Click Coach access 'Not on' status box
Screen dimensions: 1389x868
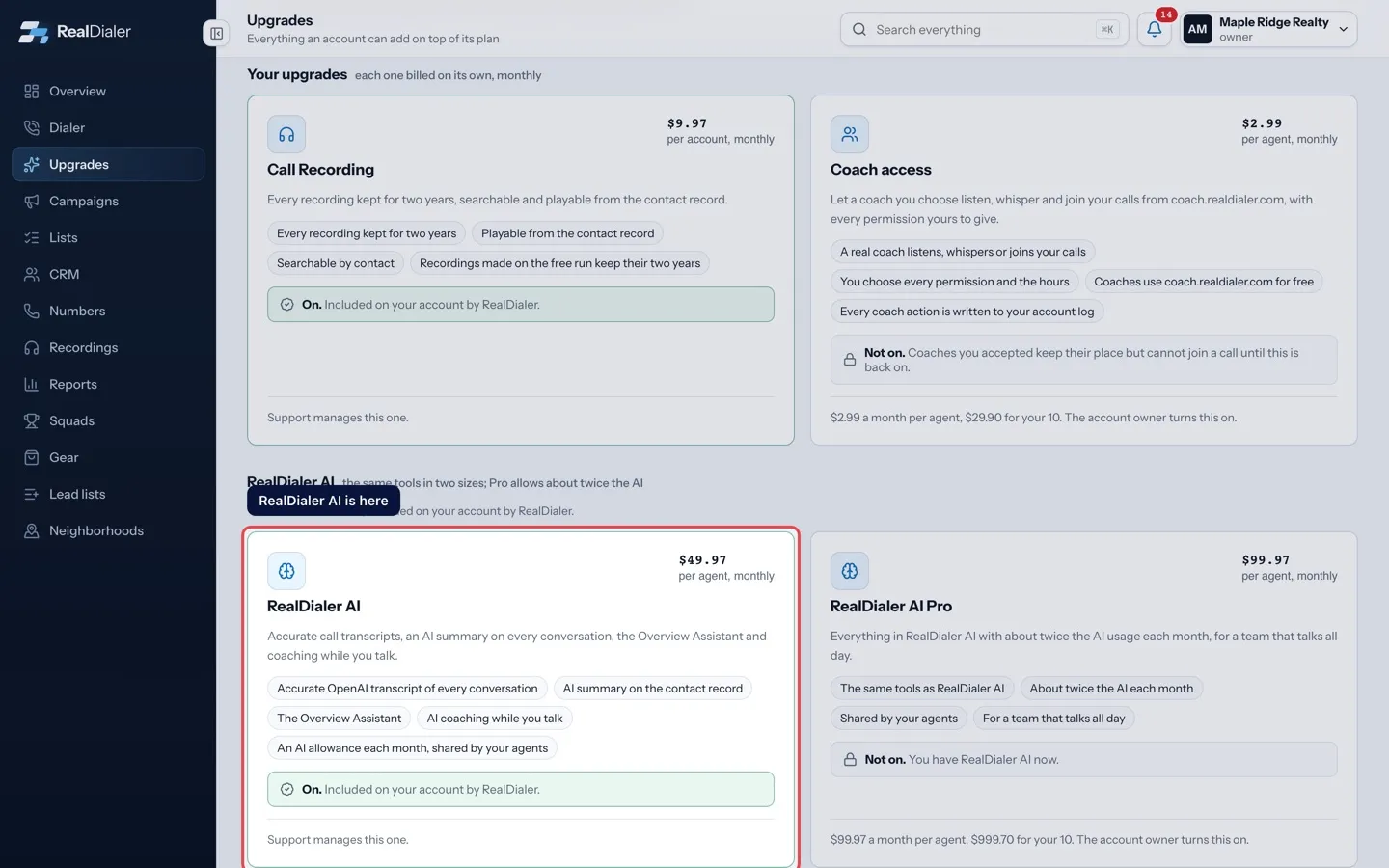coord(1083,360)
